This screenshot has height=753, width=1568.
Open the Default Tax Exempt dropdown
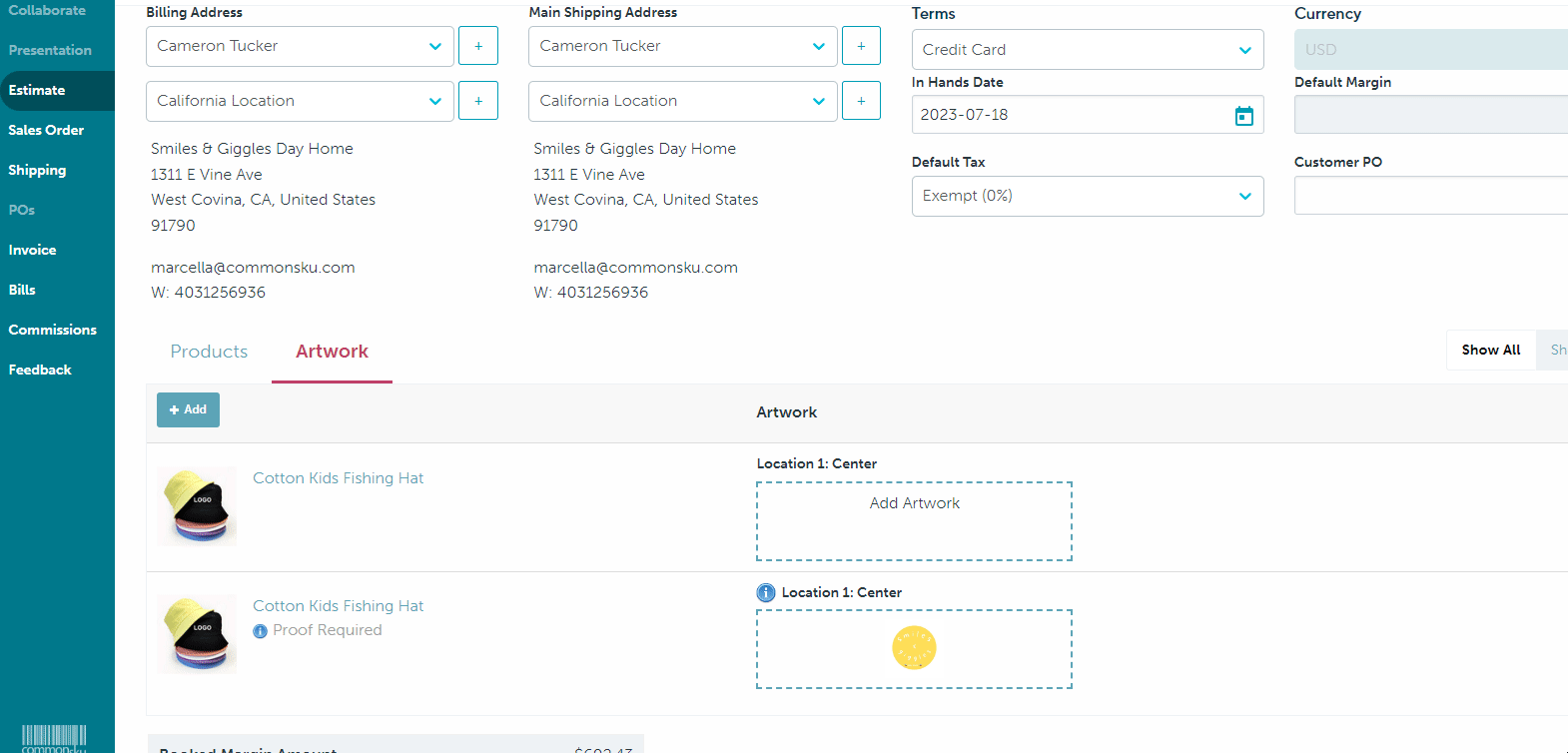click(1087, 196)
